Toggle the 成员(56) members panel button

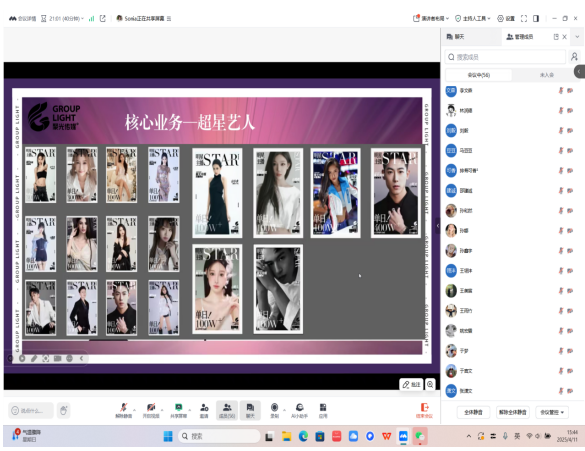point(227,410)
